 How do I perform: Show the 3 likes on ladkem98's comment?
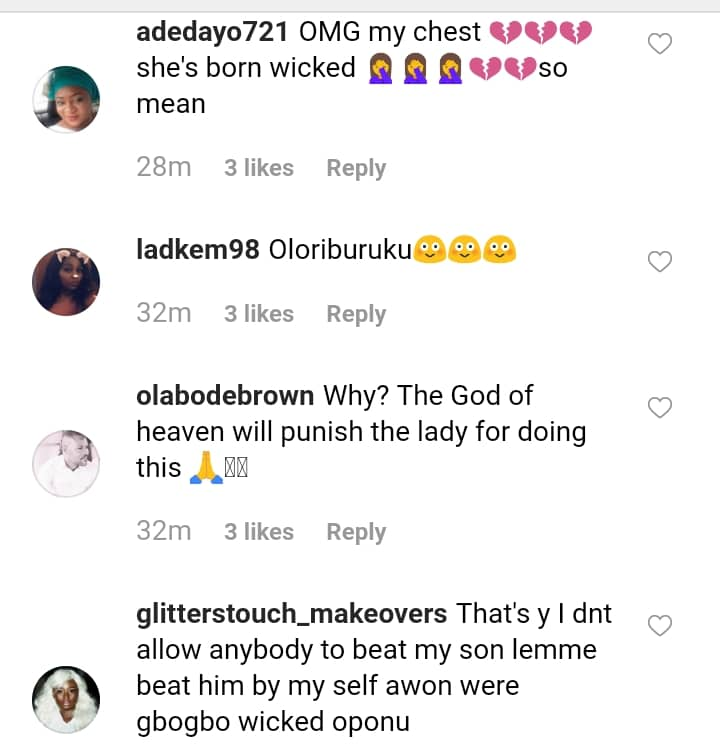(259, 314)
